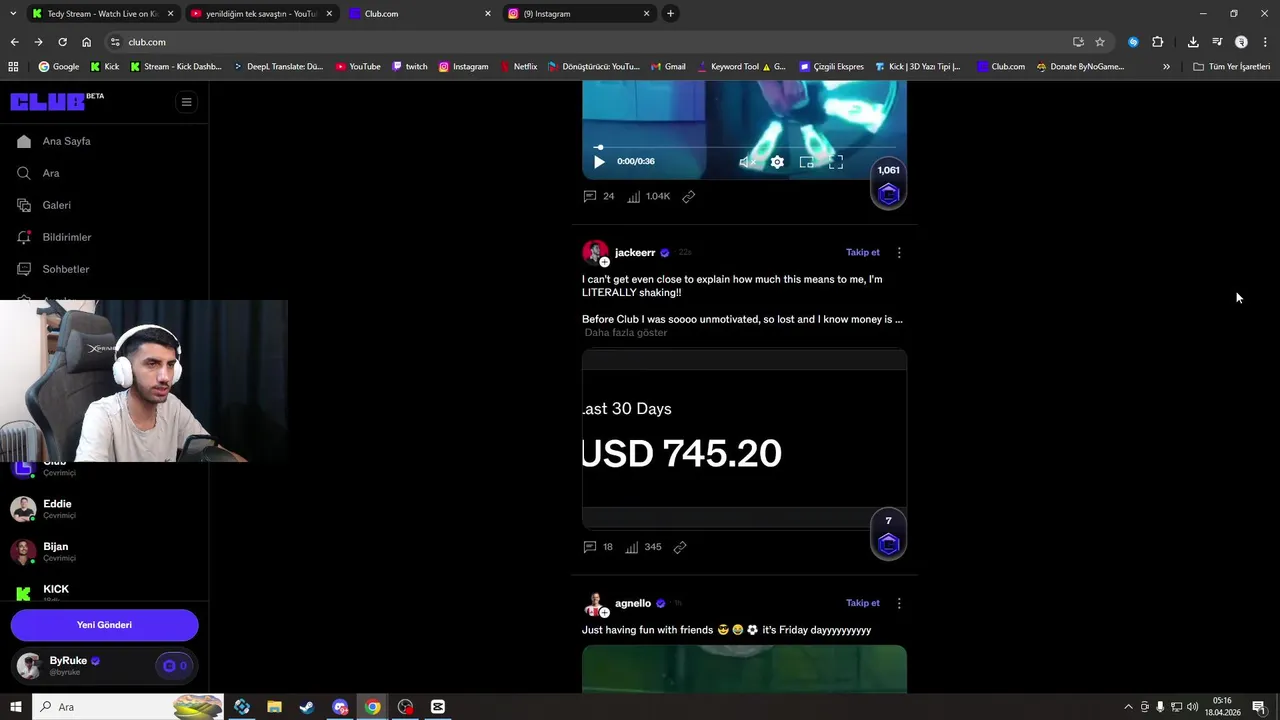Screen dimensions: 1280x720
Task: Open Tüm Yer İşaretleri folder
Action: coord(1232,67)
